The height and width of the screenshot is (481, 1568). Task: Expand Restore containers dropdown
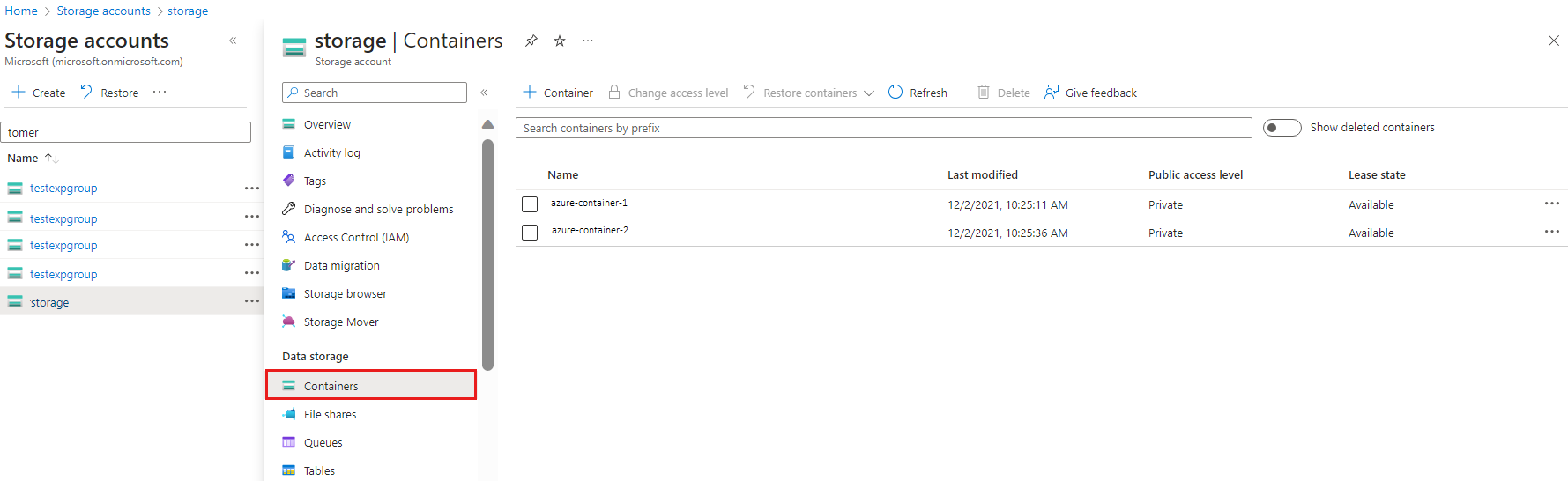coord(869,92)
